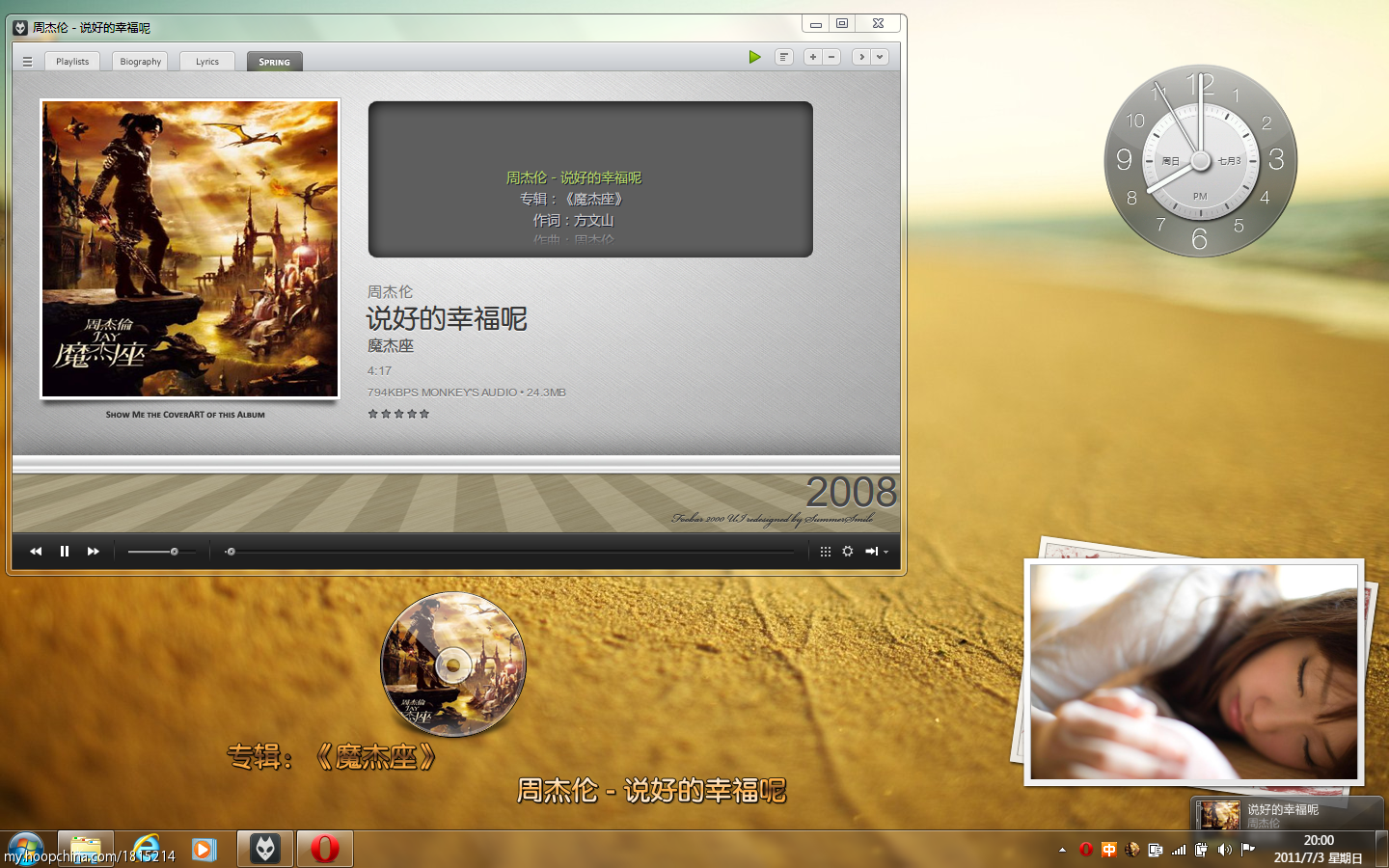Select the Spring tab
Screen dimensions: 1389x868
(275, 62)
